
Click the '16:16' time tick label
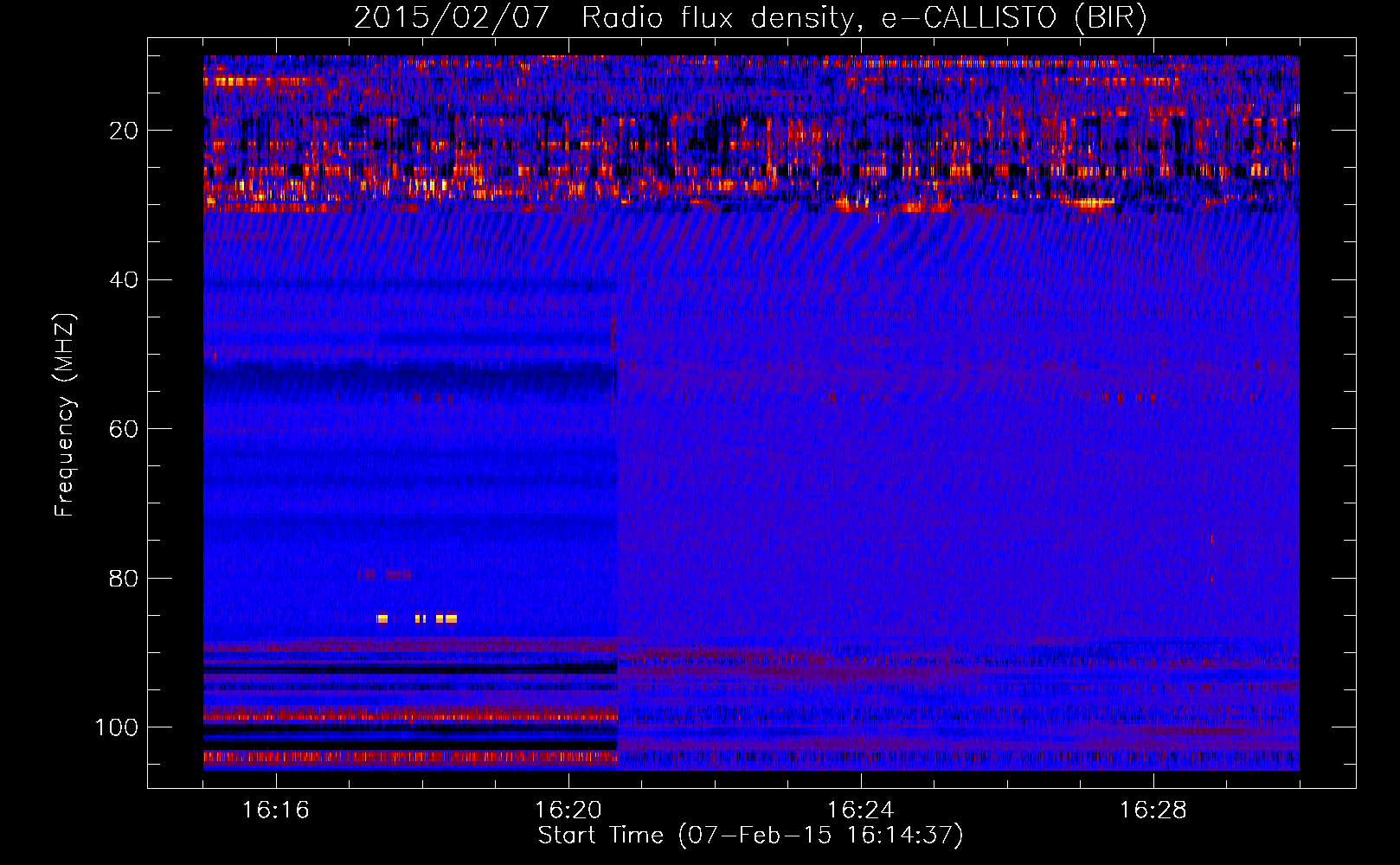tap(276, 811)
